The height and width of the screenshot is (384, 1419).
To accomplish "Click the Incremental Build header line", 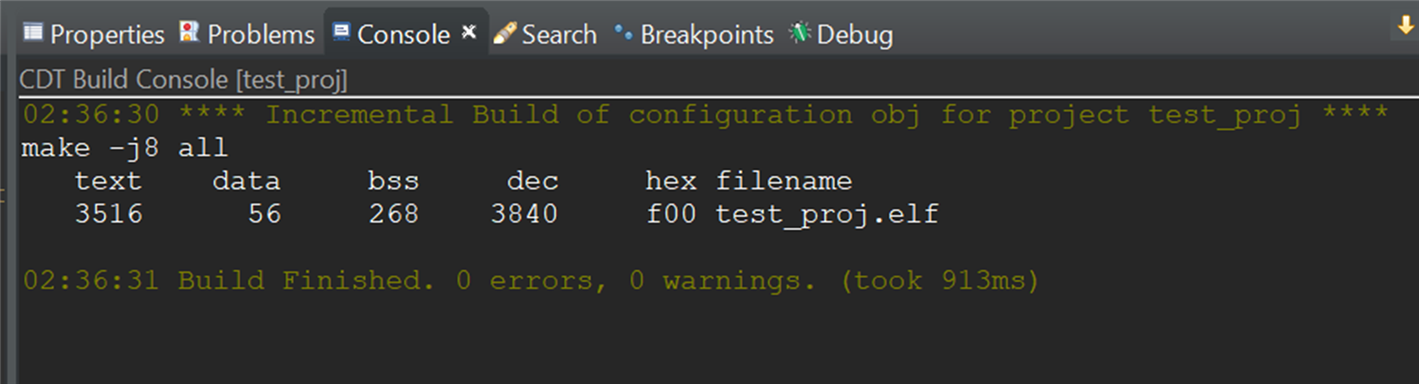I will (x=705, y=115).
